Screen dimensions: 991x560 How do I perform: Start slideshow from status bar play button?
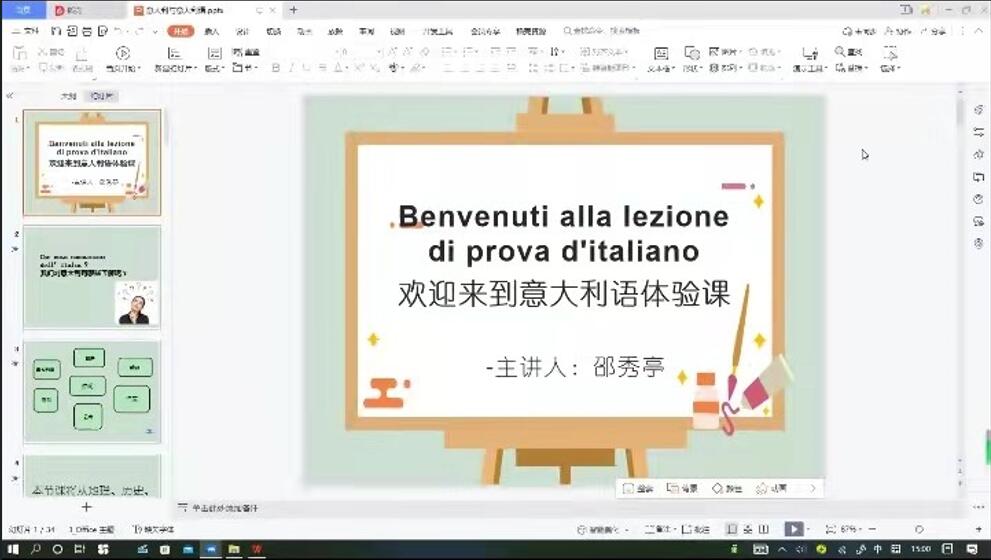(792, 529)
